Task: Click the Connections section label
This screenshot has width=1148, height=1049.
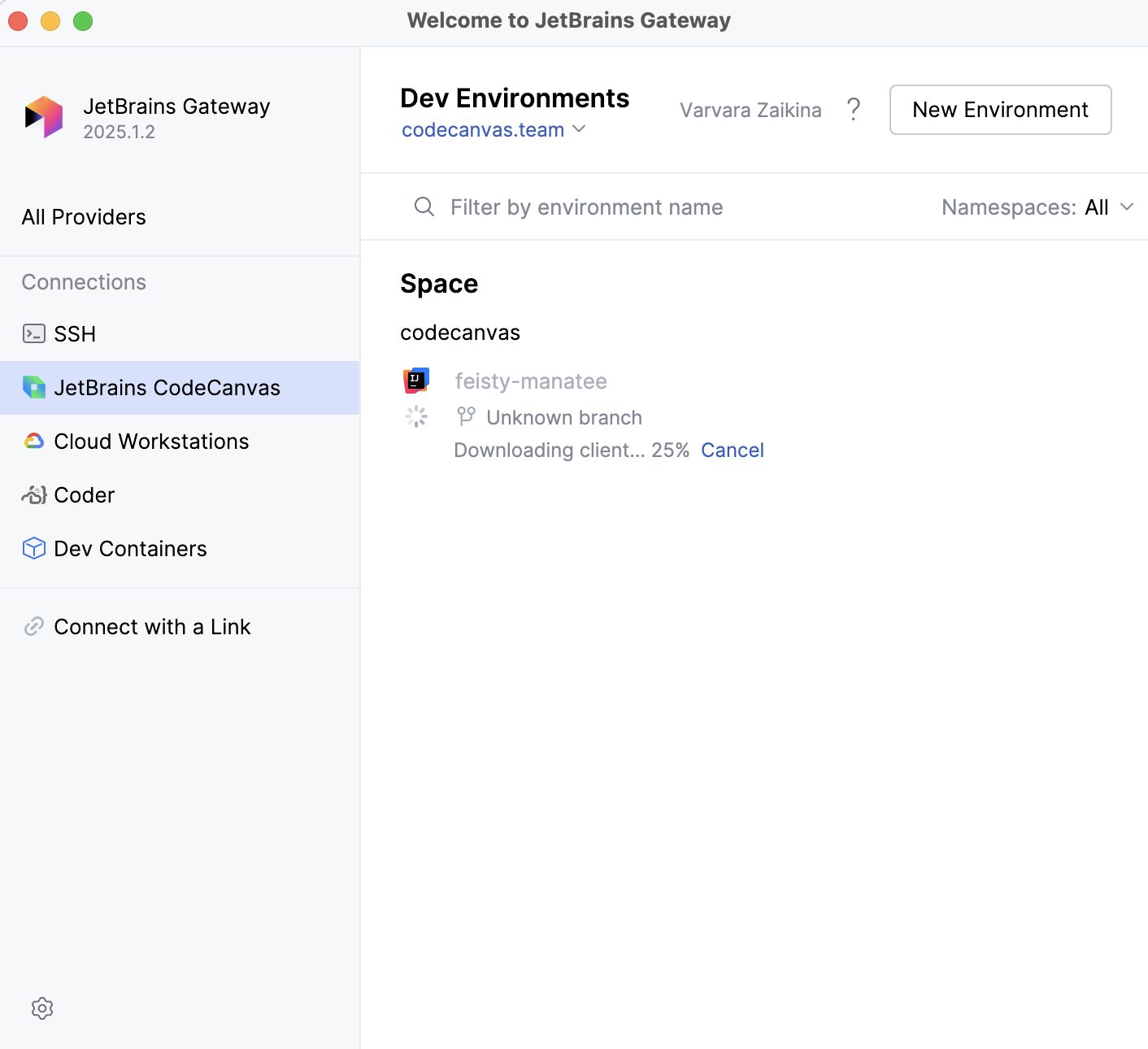Action: coord(84,282)
